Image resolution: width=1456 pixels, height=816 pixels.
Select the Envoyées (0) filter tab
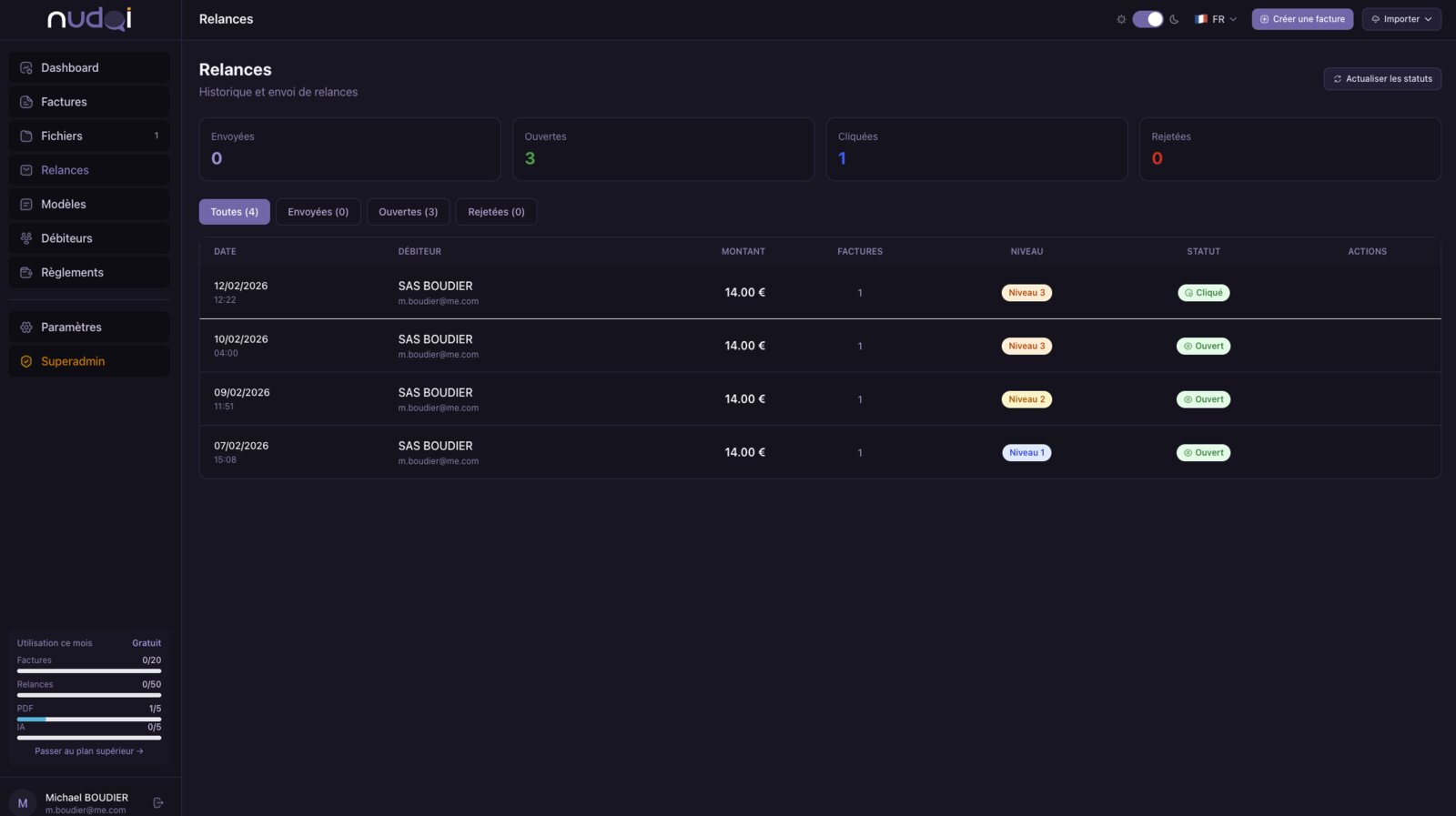click(318, 212)
